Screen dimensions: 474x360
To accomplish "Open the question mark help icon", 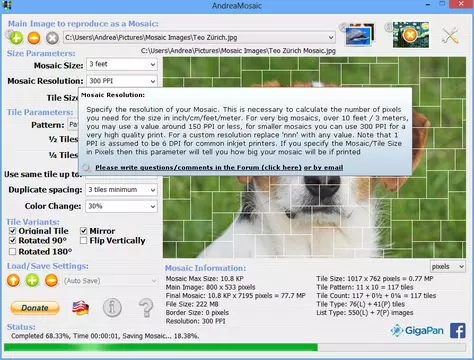I will point(146,308).
